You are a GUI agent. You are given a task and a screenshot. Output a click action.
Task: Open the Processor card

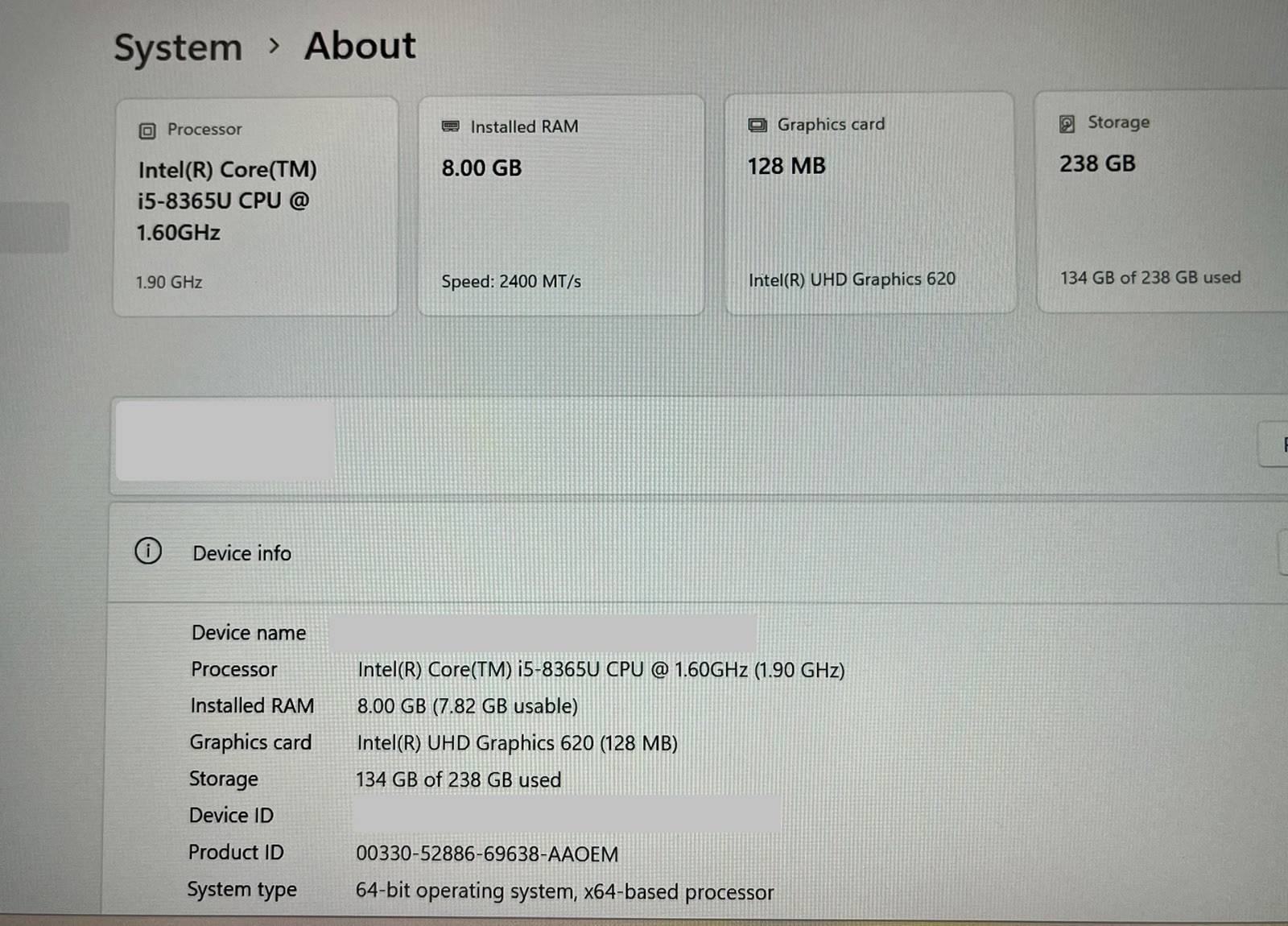click(x=256, y=207)
